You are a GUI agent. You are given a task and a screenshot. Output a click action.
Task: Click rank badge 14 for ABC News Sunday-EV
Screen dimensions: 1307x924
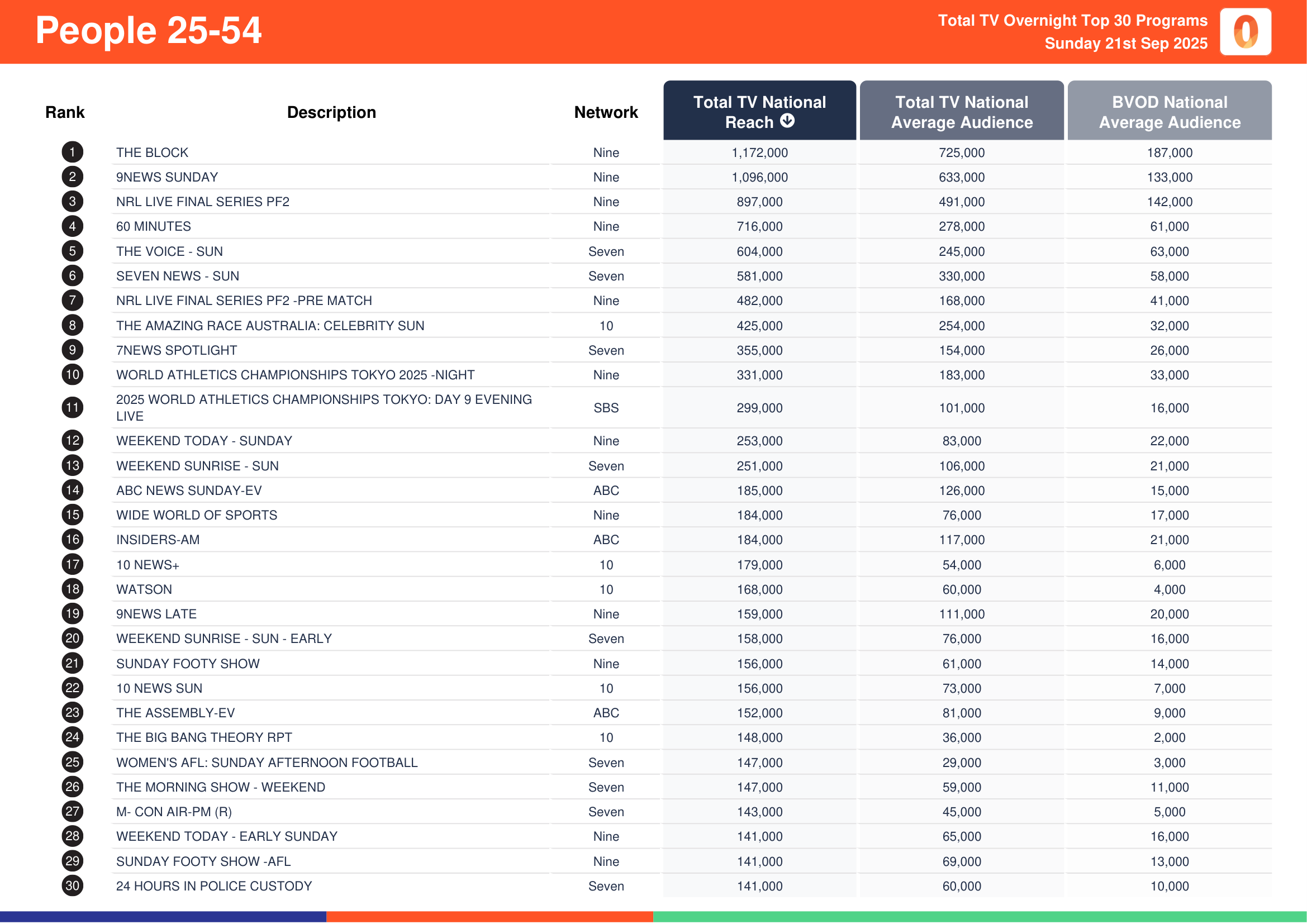click(x=72, y=490)
